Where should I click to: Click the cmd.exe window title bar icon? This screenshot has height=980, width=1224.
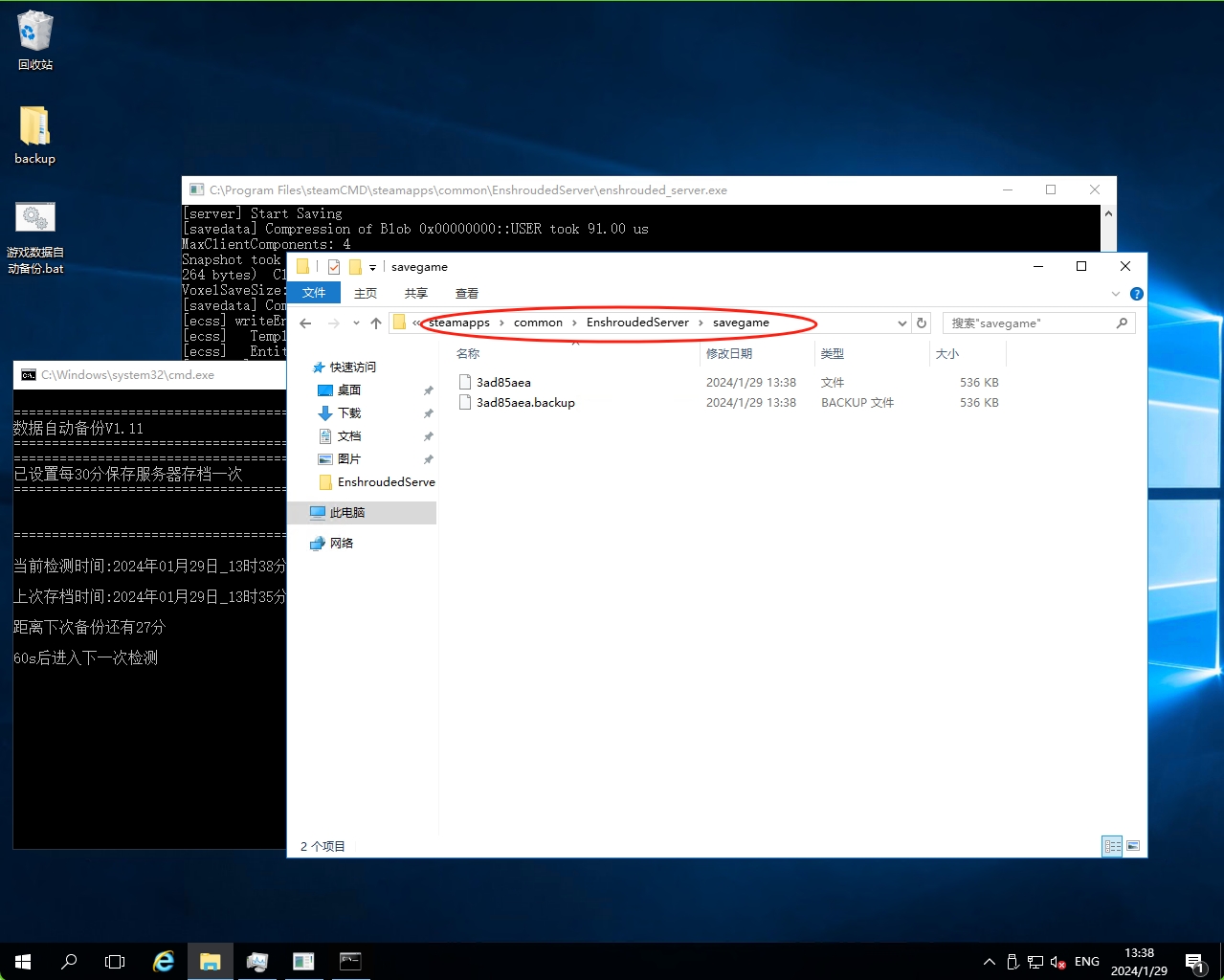click(x=29, y=375)
